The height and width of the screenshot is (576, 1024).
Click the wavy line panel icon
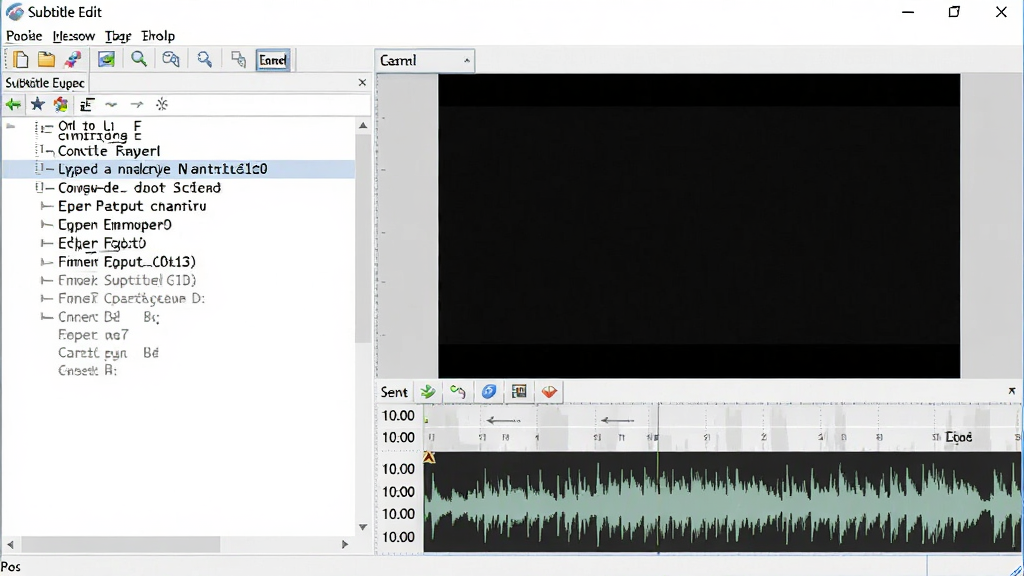pos(111,104)
